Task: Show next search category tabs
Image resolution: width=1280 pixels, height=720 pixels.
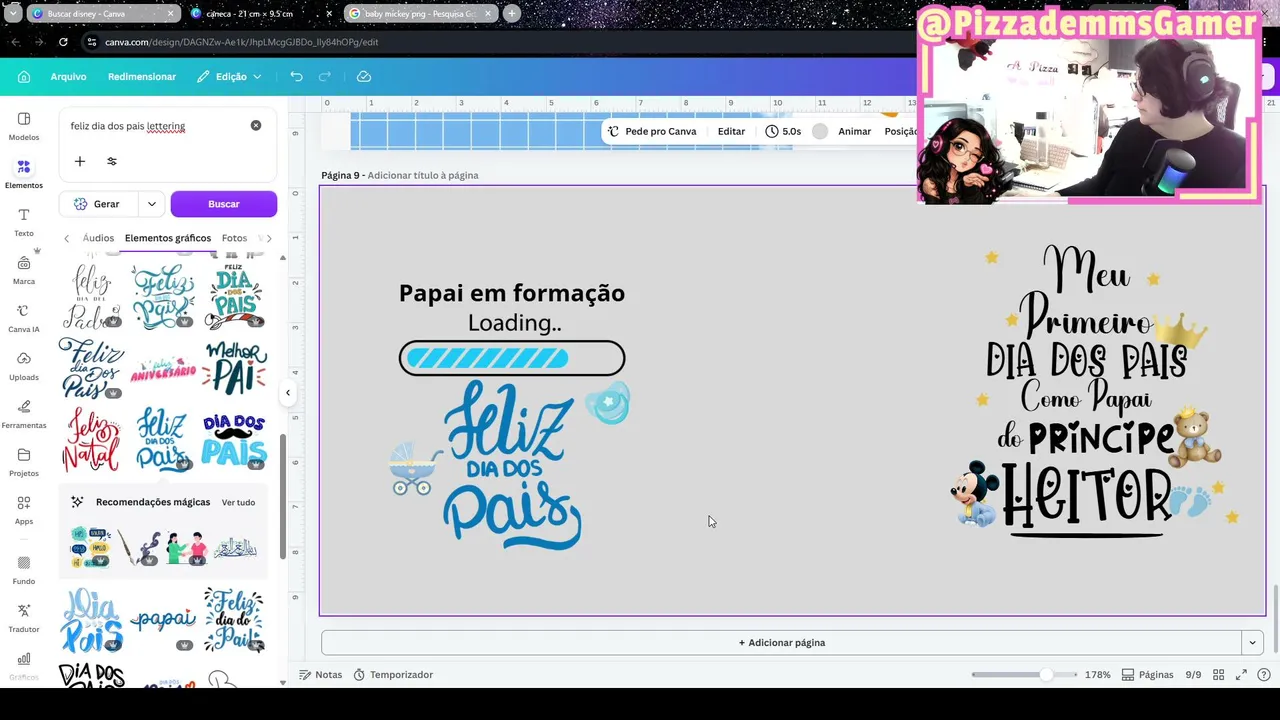Action: pyautogui.click(x=268, y=238)
